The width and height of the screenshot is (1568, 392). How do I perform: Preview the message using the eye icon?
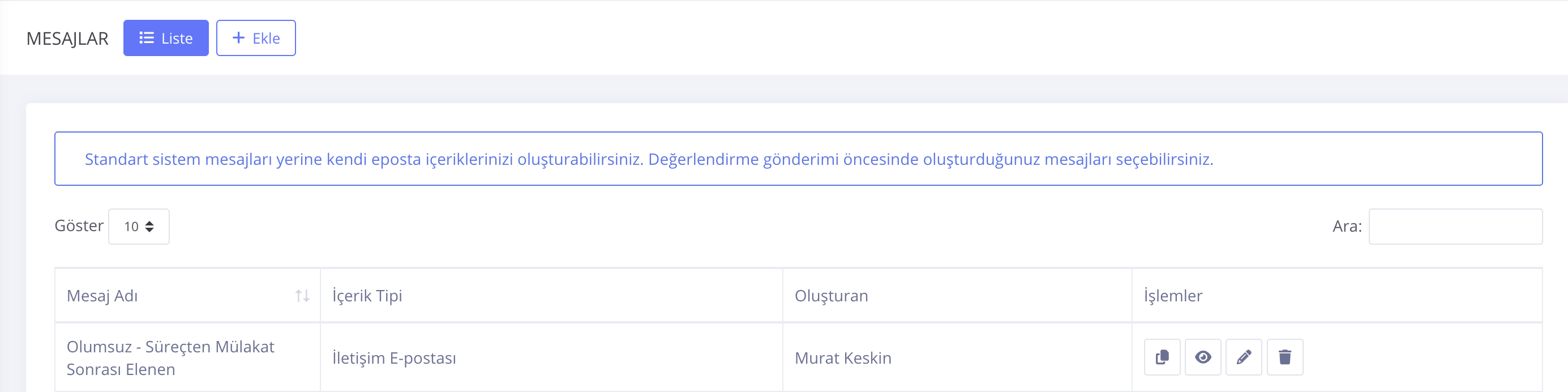coord(1202,357)
